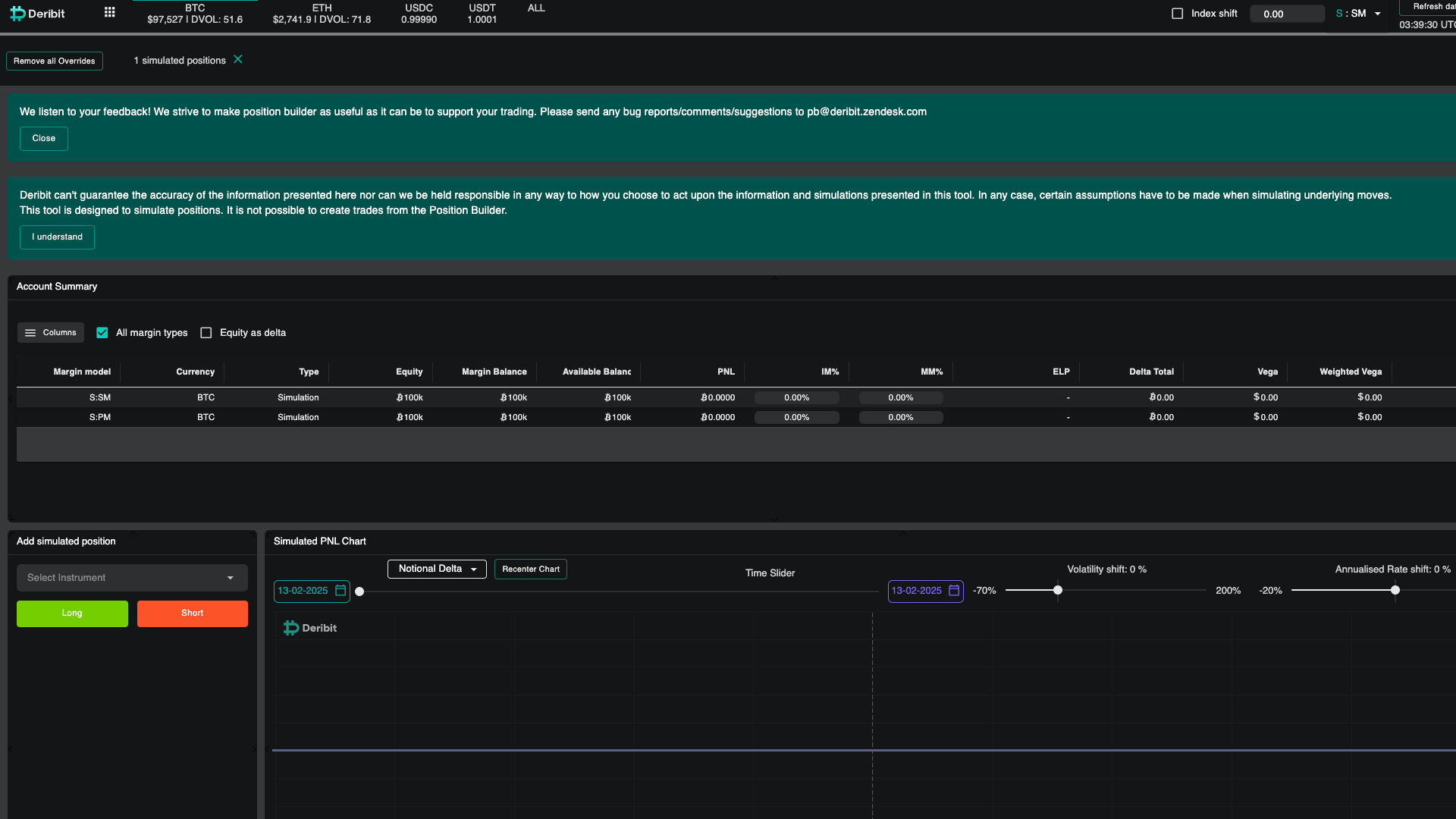Click I understand on disclaimer

click(x=57, y=237)
